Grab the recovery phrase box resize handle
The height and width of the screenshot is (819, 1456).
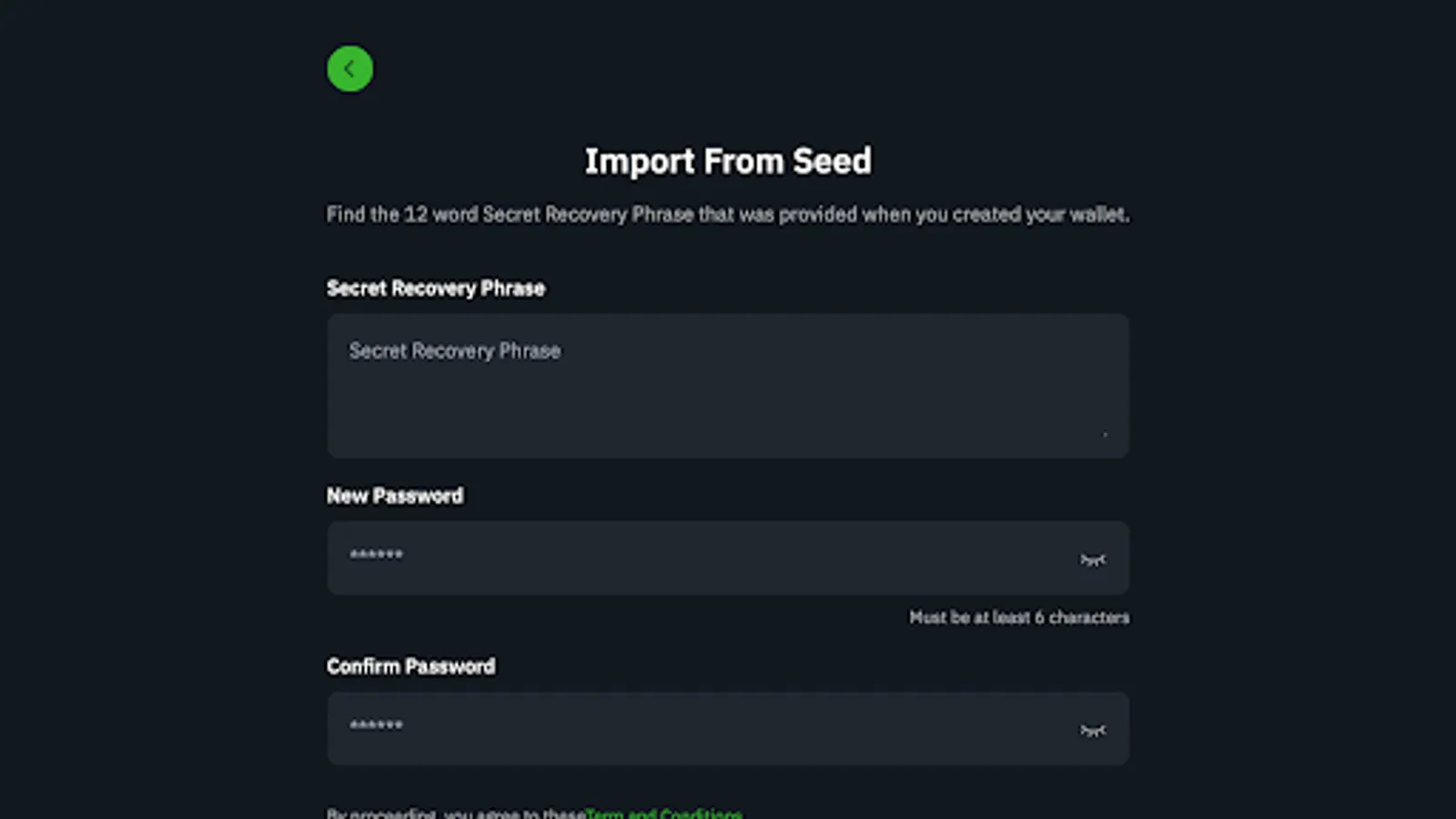1105,435
